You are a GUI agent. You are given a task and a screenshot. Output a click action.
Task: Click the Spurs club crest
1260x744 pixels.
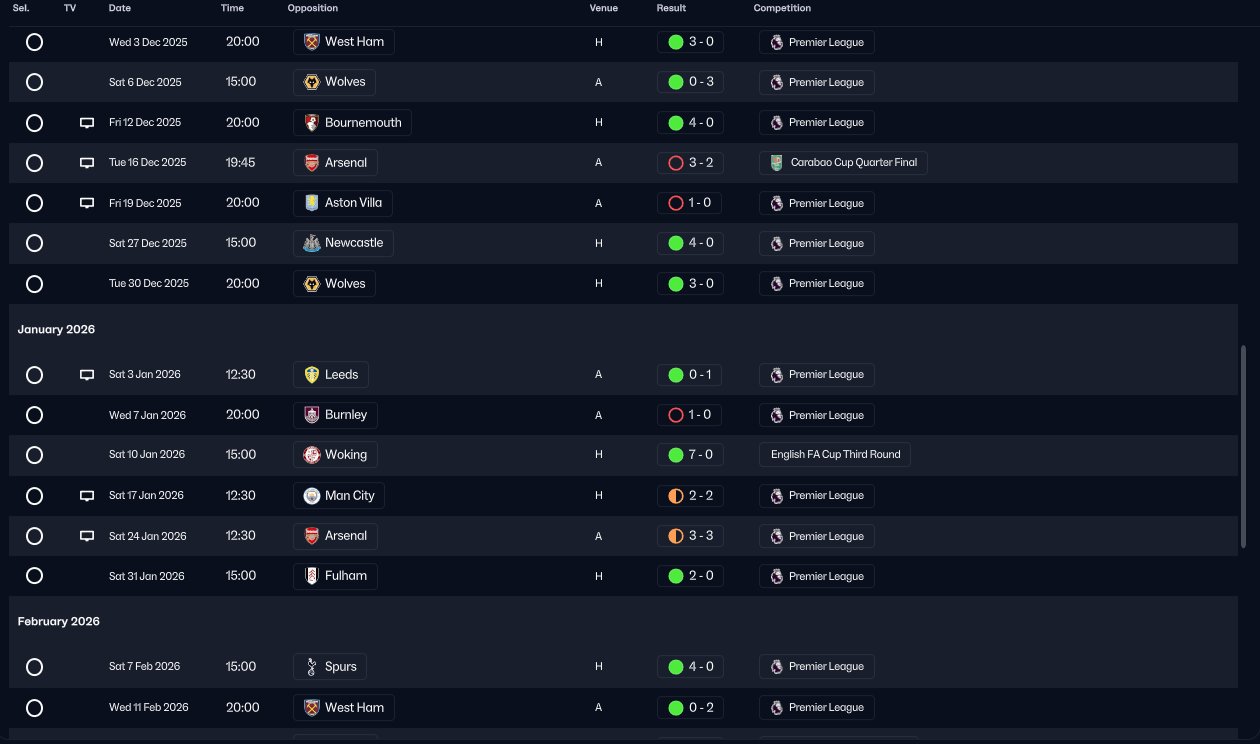[312, 666]
